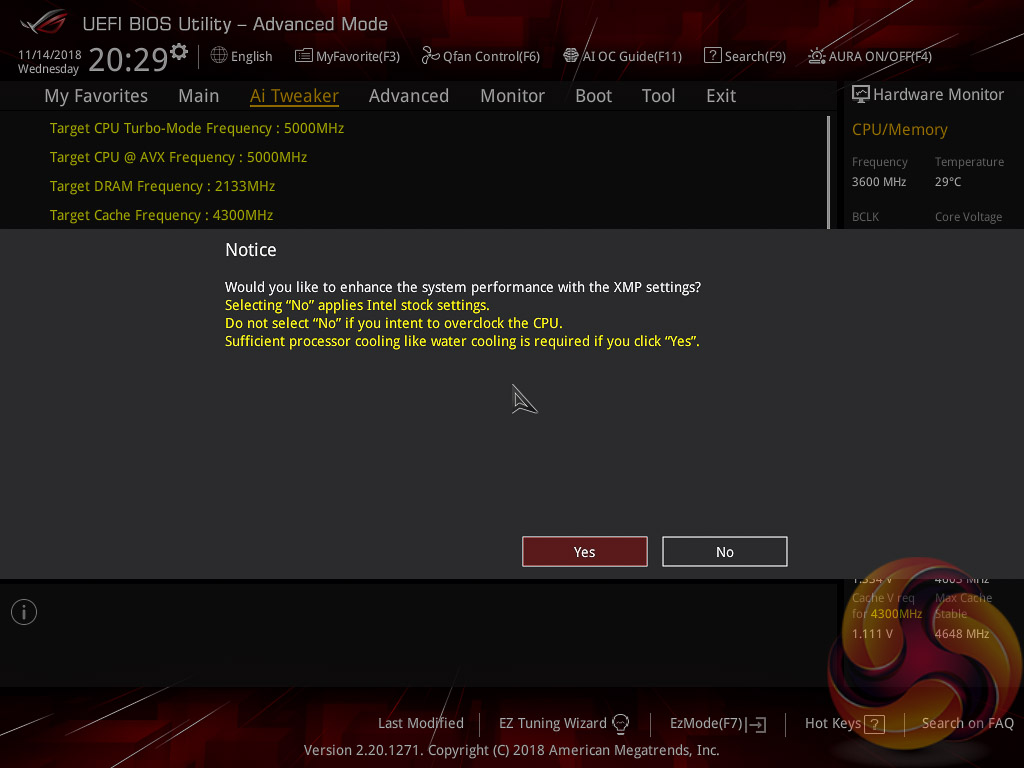Image resolution: width=1024 pixels, height=768 pixels.
Task: Open the Exit tab
Action: [x=721, y=96]
